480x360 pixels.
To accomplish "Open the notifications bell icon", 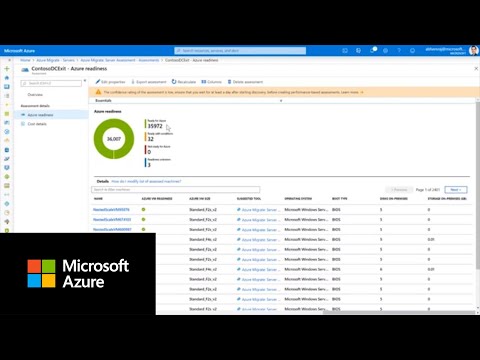I will (x=372, y=50).
